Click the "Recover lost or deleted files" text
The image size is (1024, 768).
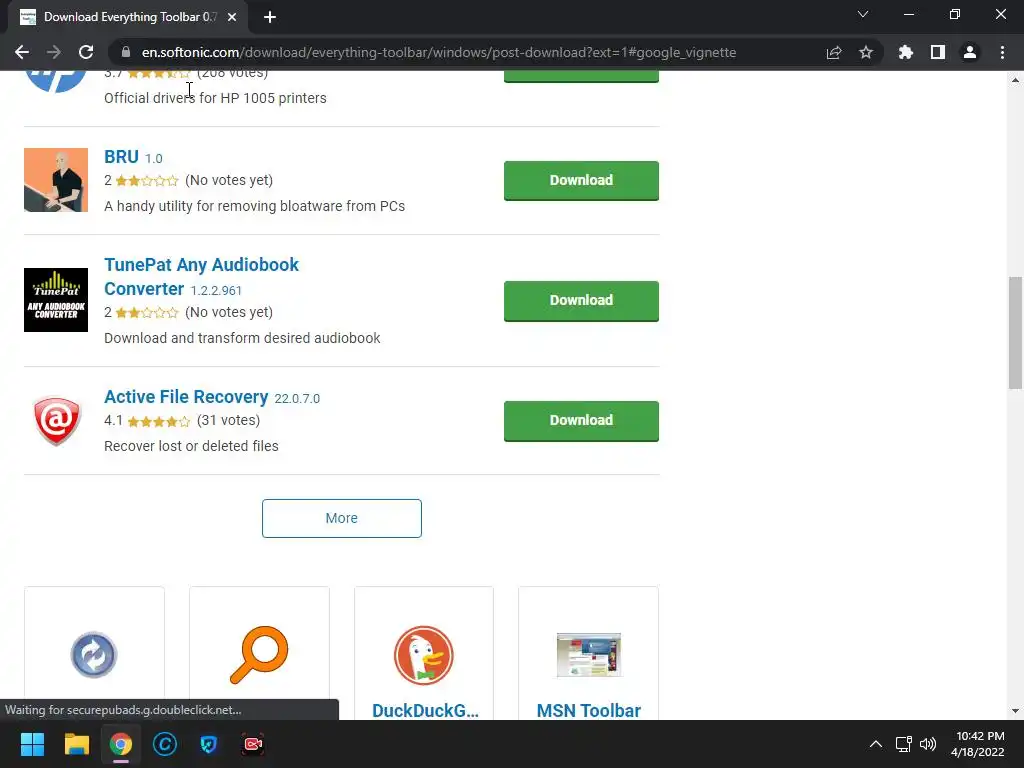191,446
